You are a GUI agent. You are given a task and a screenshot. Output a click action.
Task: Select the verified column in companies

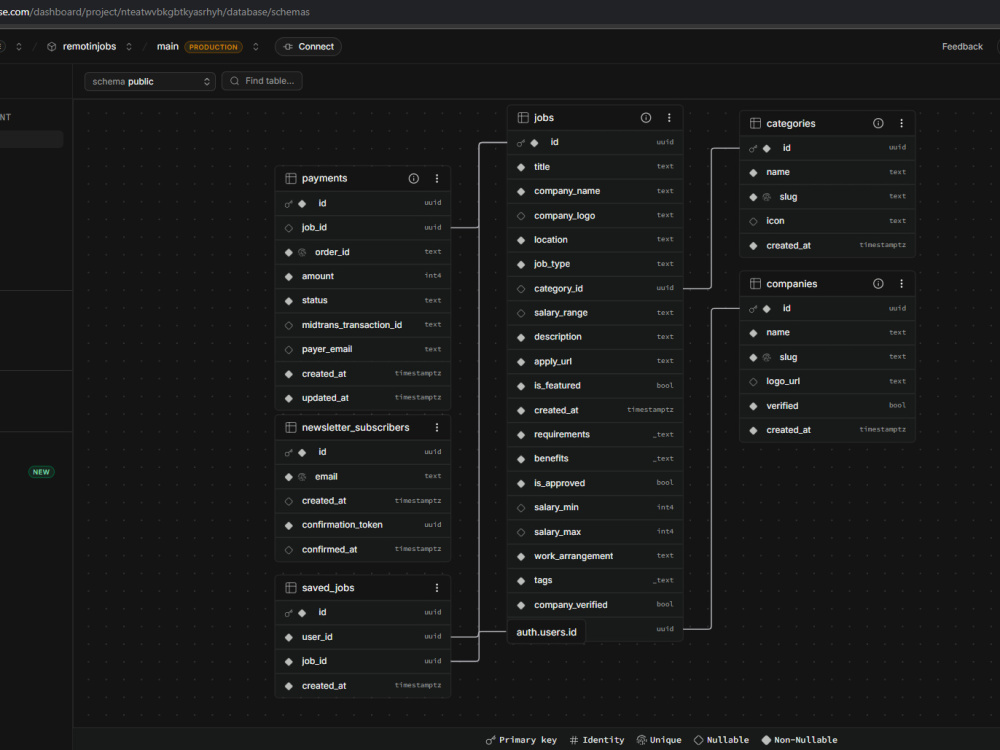pos(827,406)
